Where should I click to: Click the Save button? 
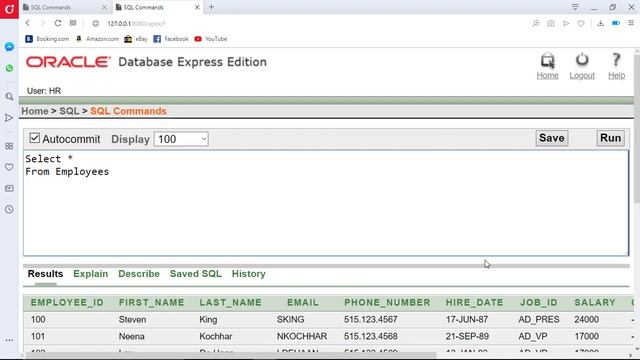click(x=551, y=138)
